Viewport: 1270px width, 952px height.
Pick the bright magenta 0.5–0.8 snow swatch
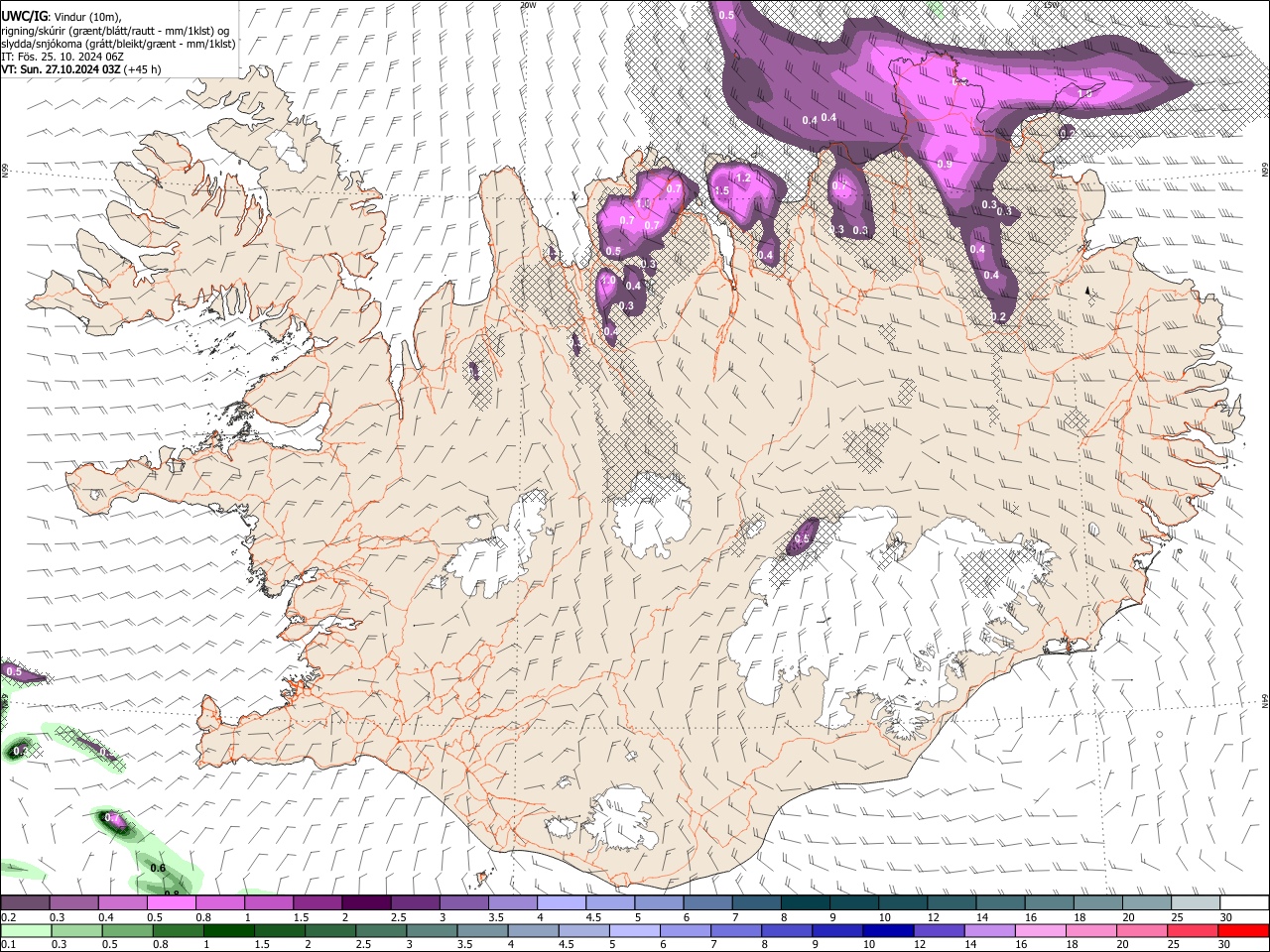tap(171, 902)
